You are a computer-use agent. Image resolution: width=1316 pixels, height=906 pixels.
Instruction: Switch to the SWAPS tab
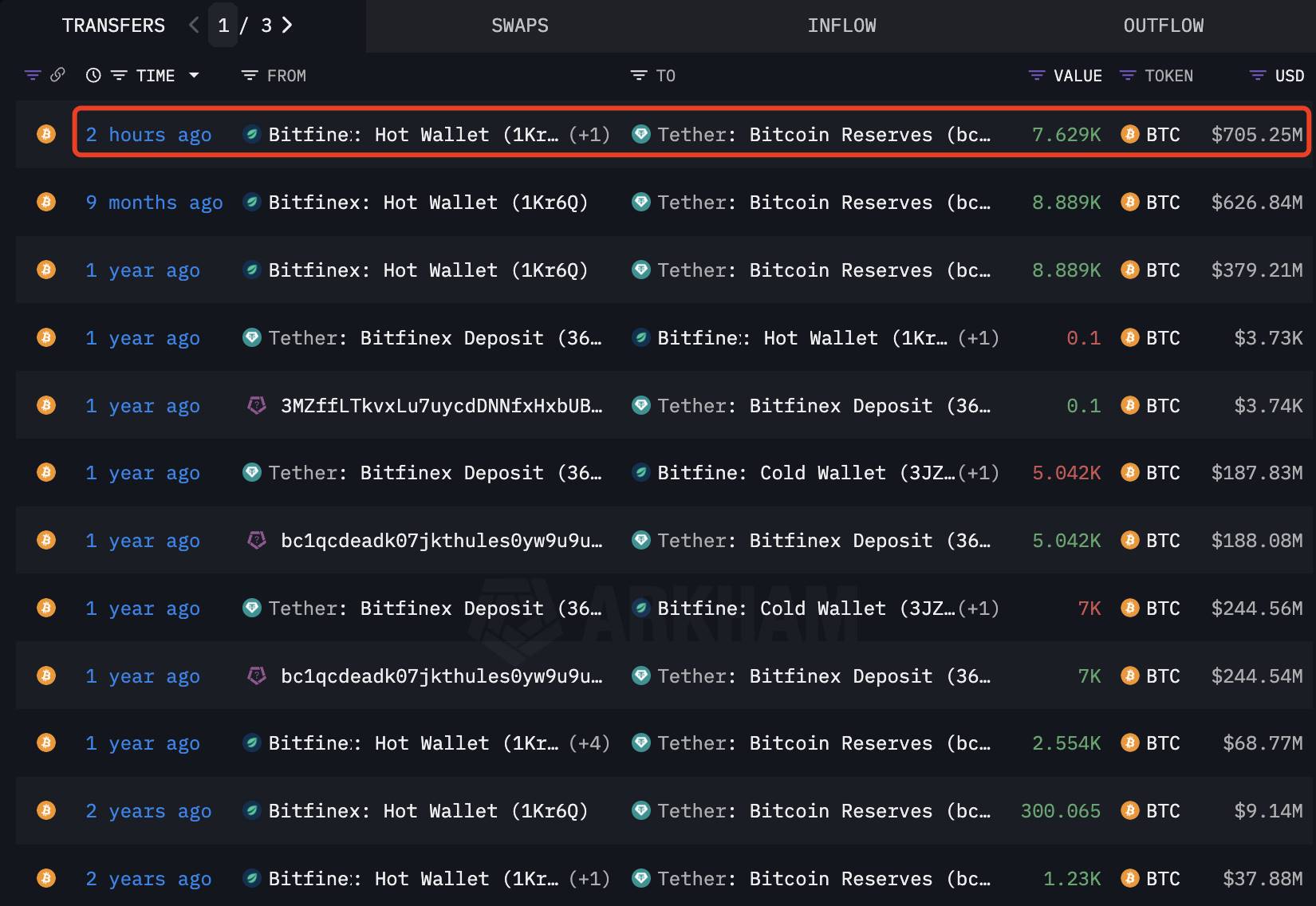pos(520,26)
